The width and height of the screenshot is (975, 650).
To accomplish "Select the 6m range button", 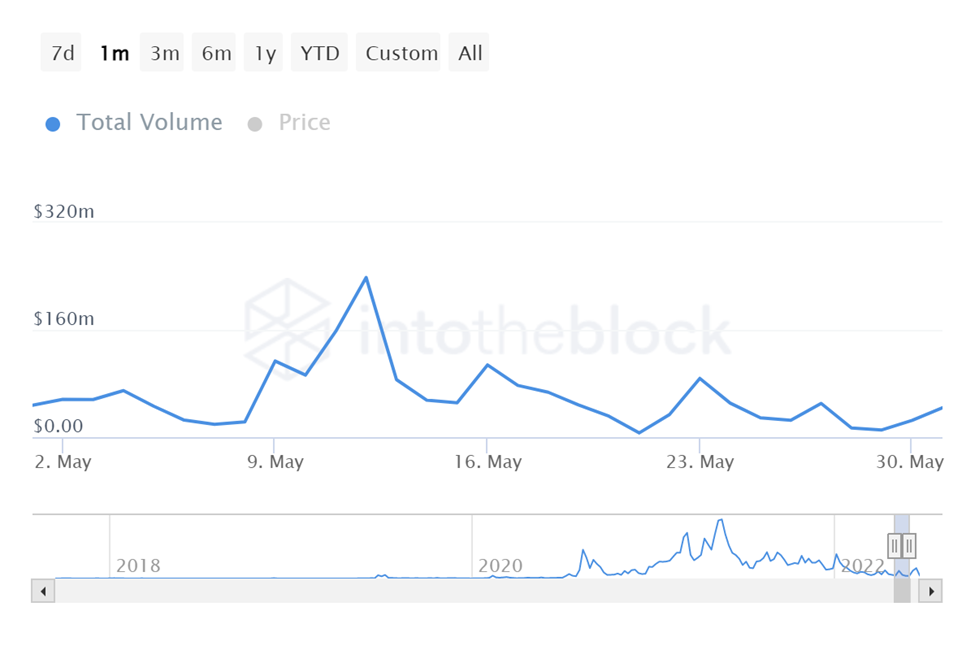I will [216, 53].
